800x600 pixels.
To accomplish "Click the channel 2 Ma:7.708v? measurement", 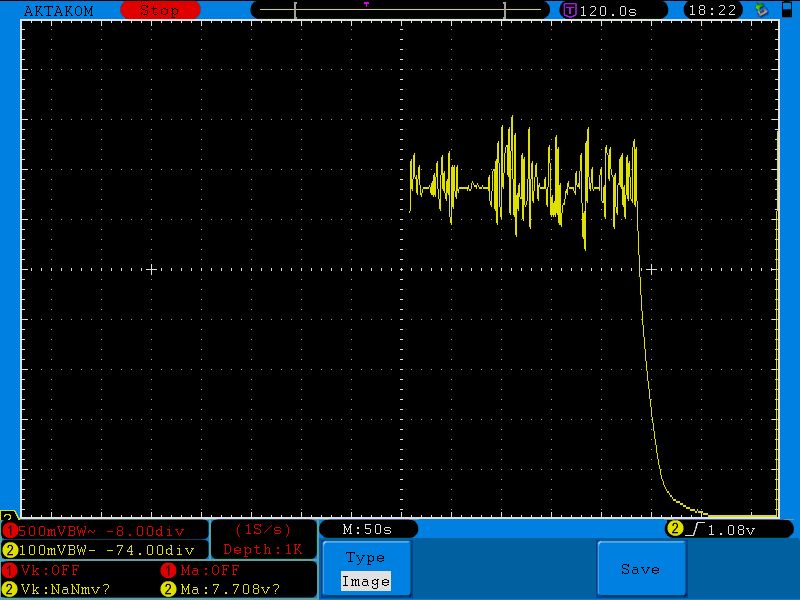I will coord(221,589).
